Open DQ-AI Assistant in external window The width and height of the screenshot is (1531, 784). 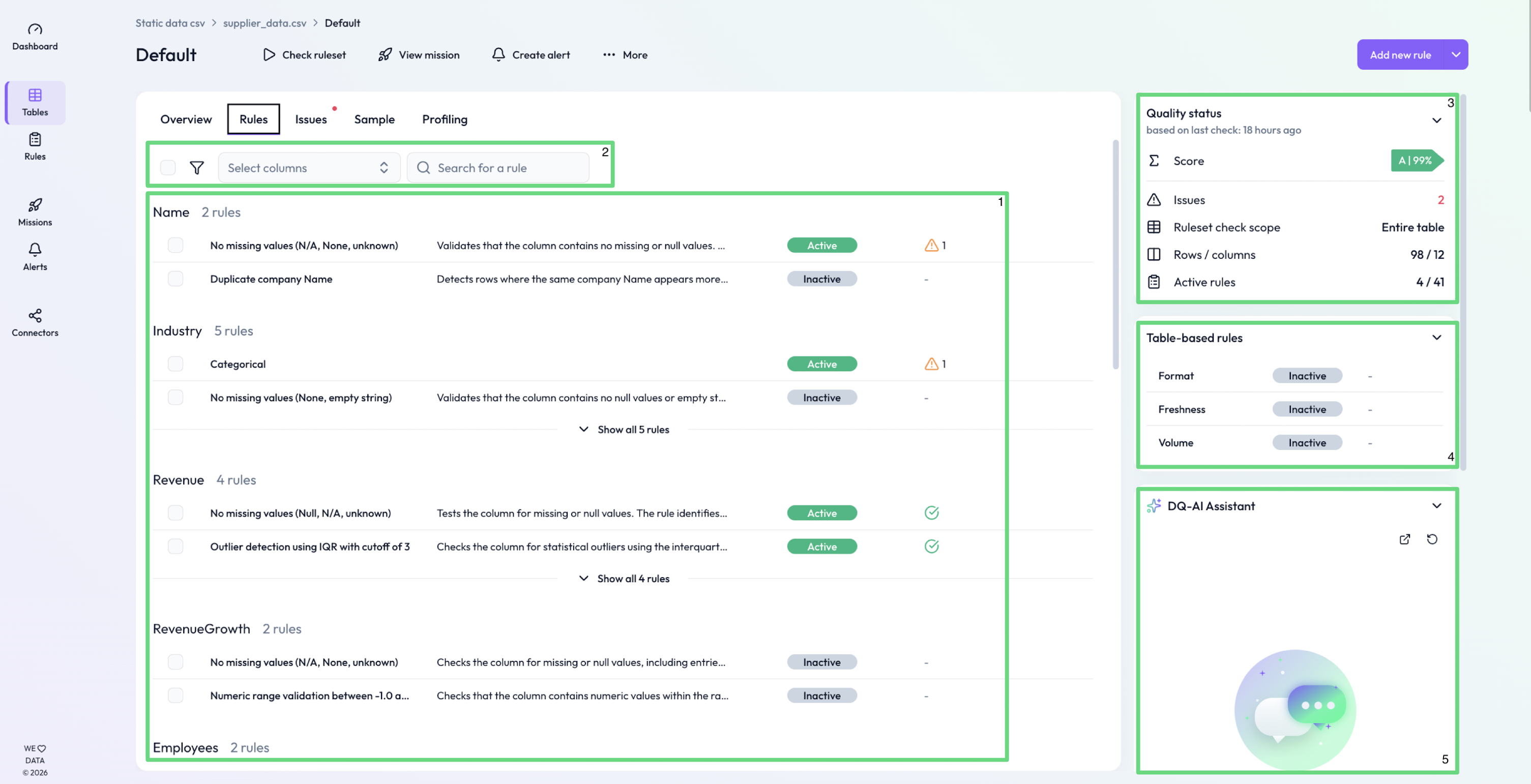(1404, 539)
